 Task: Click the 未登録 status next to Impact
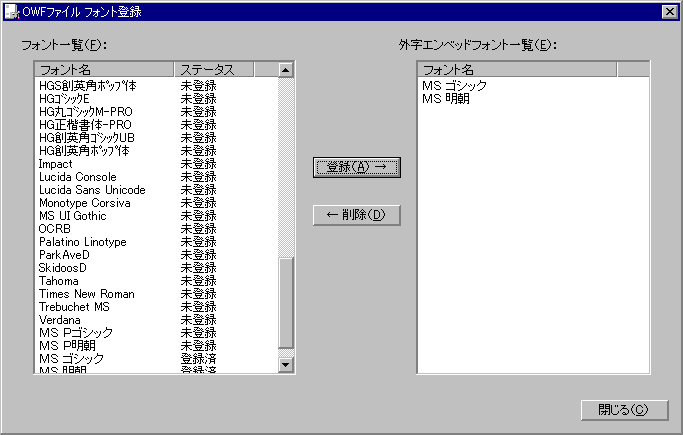(199, 164)
